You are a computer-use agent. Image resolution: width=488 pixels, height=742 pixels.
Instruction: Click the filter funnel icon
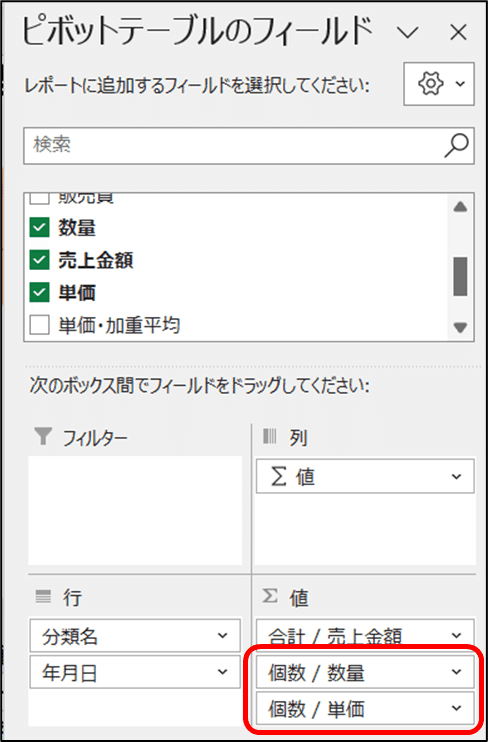pyautogui.click(x=43, y=436)
